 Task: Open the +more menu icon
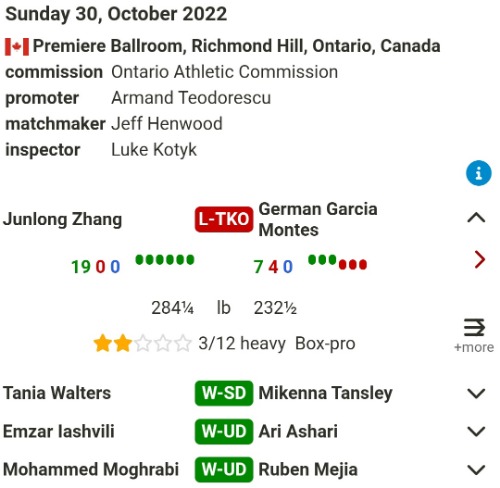tap(474, 335)
